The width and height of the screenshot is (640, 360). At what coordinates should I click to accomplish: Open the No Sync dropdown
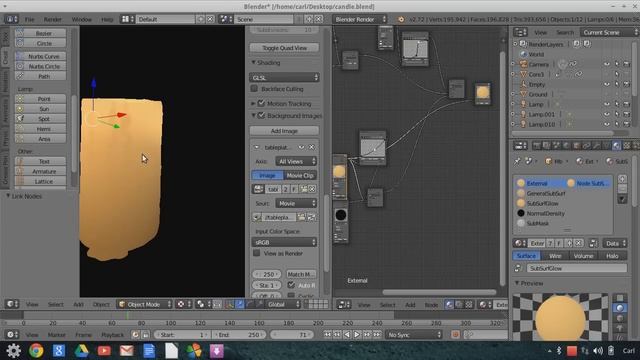(414, 335)
